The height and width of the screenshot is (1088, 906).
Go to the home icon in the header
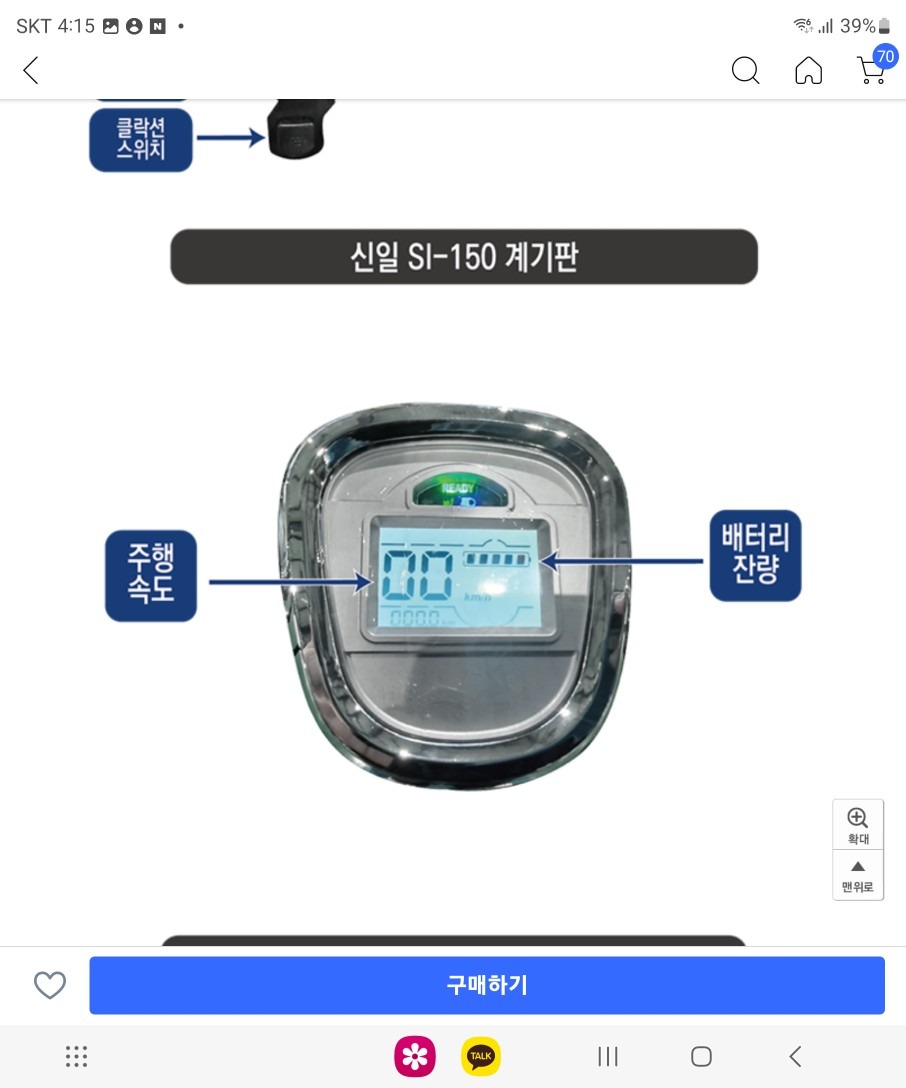coord(809,70)
